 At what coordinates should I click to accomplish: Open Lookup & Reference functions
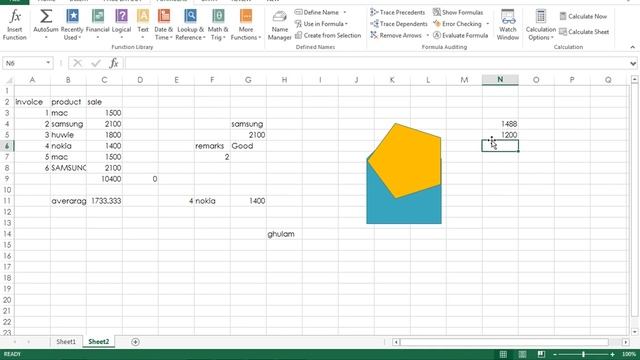coord(190,25)
